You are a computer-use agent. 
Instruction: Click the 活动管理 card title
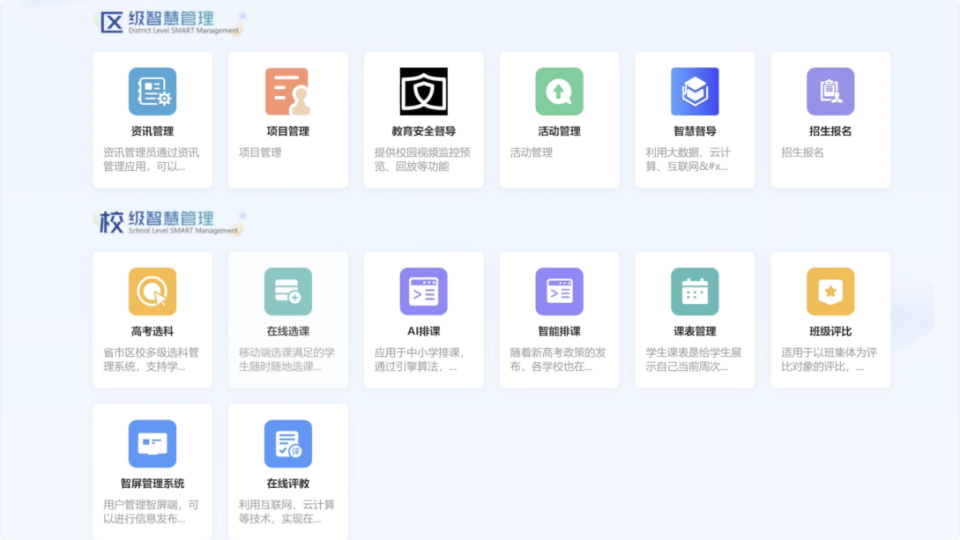pos(559,131)
